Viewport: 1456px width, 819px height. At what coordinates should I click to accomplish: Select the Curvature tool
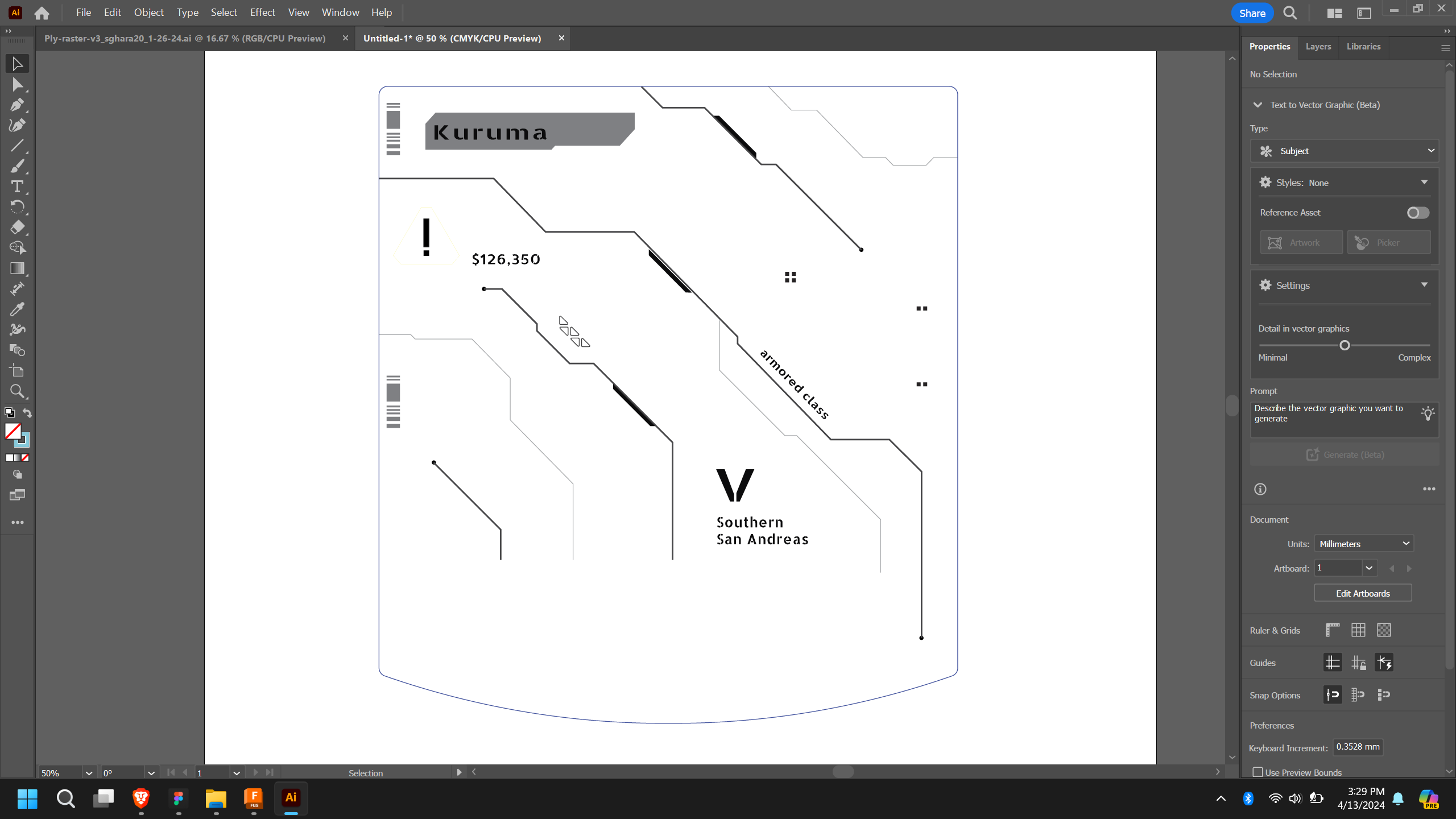(17, 125)
